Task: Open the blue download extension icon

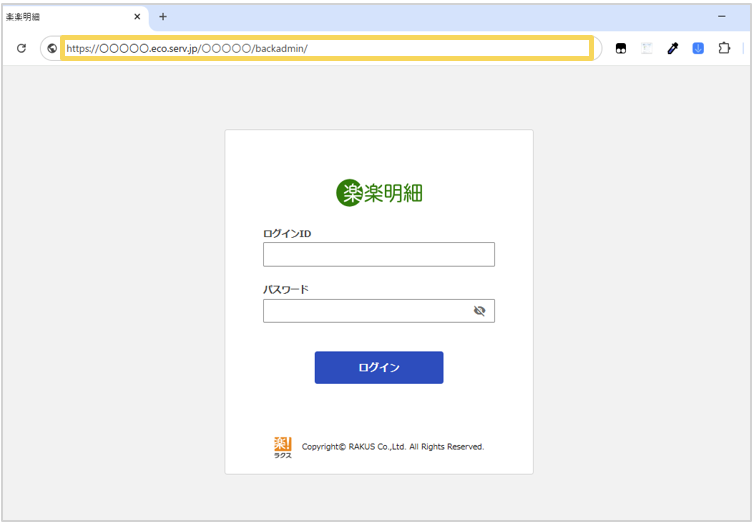Action: [x=698, y=48]
